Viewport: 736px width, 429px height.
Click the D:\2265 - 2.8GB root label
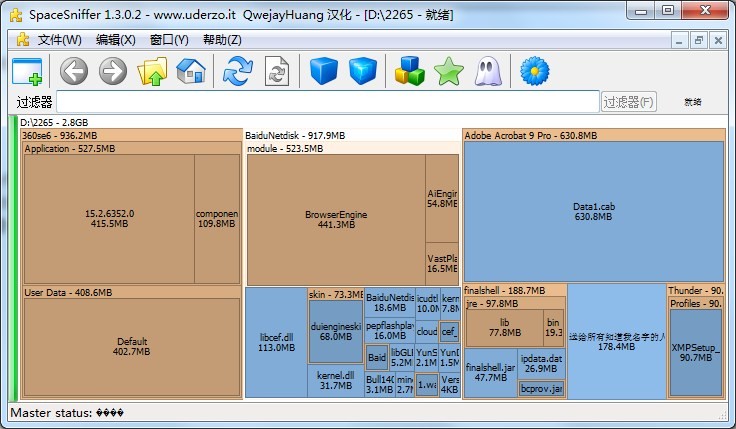[54, 123]
